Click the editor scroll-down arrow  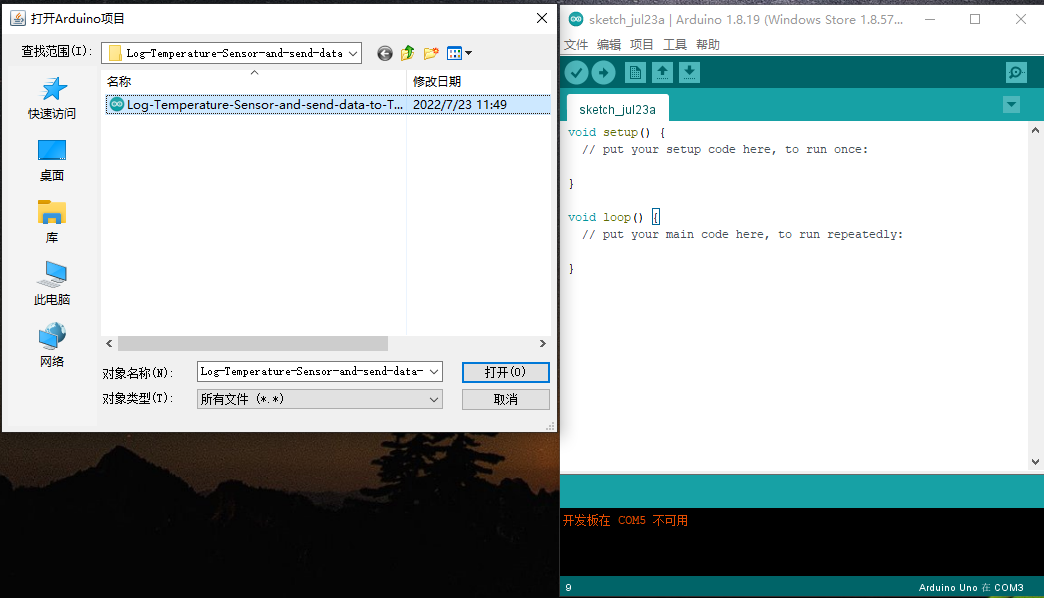point(1035,461)
